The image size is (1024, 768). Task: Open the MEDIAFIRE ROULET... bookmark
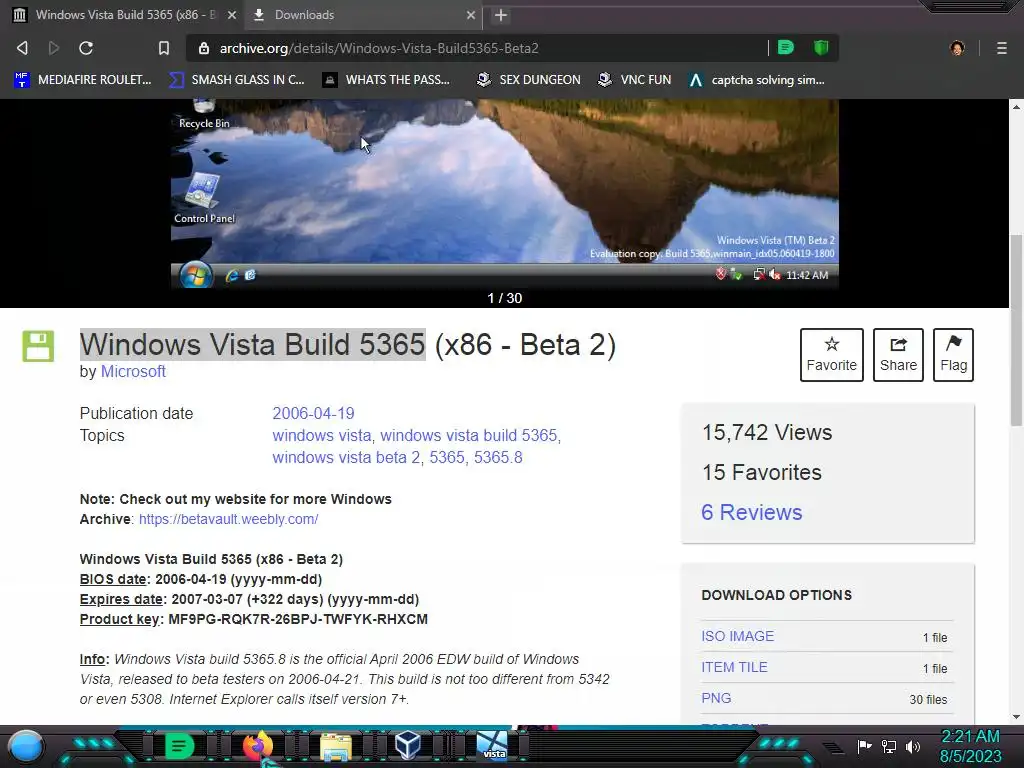tap(83, 80)
